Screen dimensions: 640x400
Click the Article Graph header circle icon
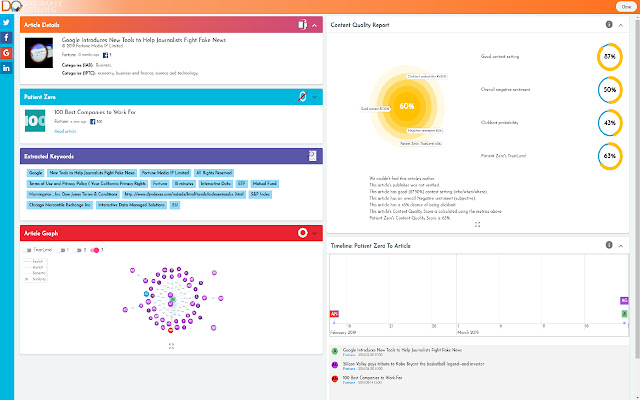pyautogui.click(x=301, y=233)
